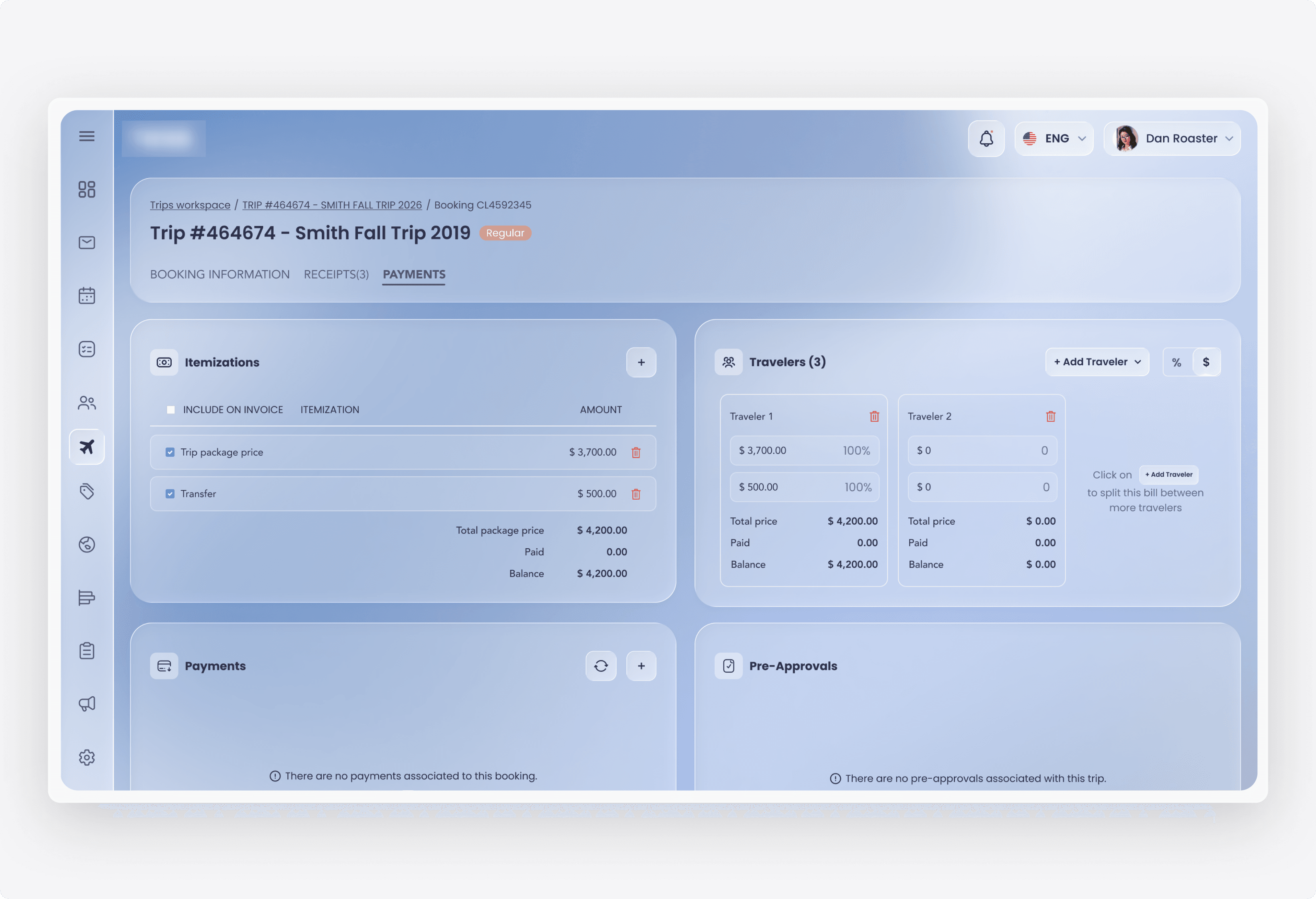
Task: Expand the ENG language dropdown
Action: coord(1054,138)
